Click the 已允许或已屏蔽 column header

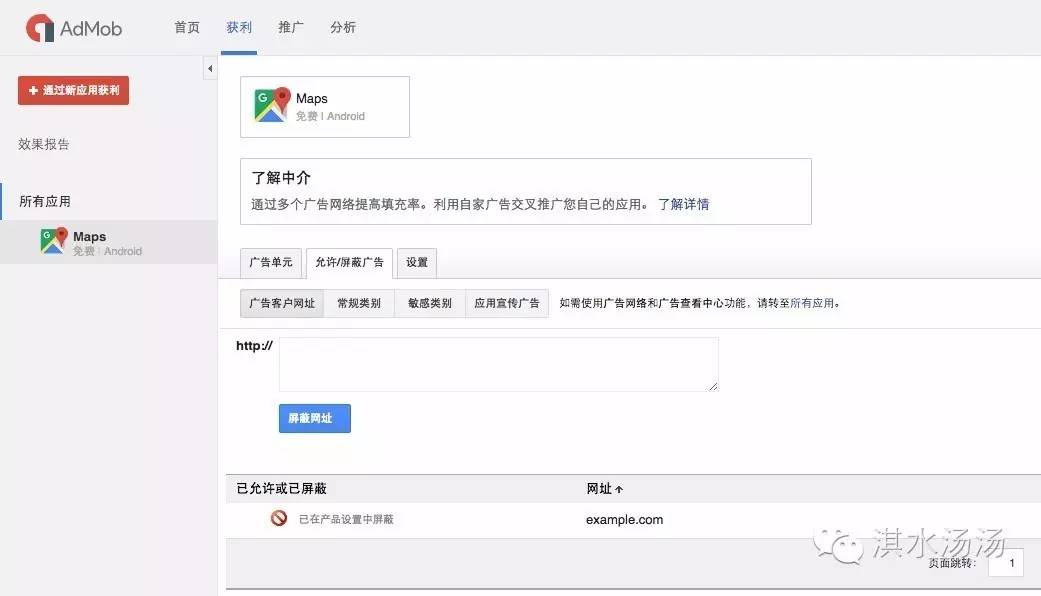281,488
